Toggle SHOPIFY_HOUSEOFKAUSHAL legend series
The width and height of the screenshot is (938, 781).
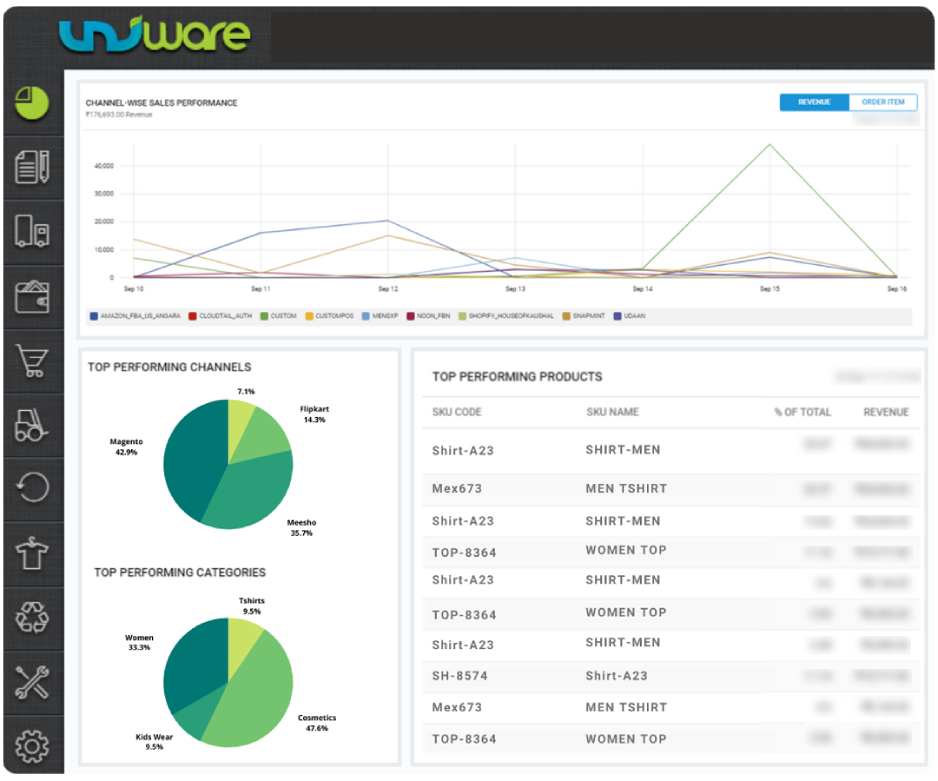point(506,316)
